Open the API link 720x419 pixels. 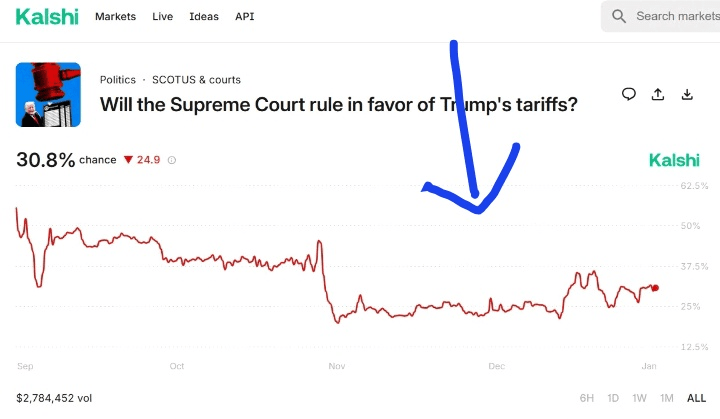click(244, 17)
